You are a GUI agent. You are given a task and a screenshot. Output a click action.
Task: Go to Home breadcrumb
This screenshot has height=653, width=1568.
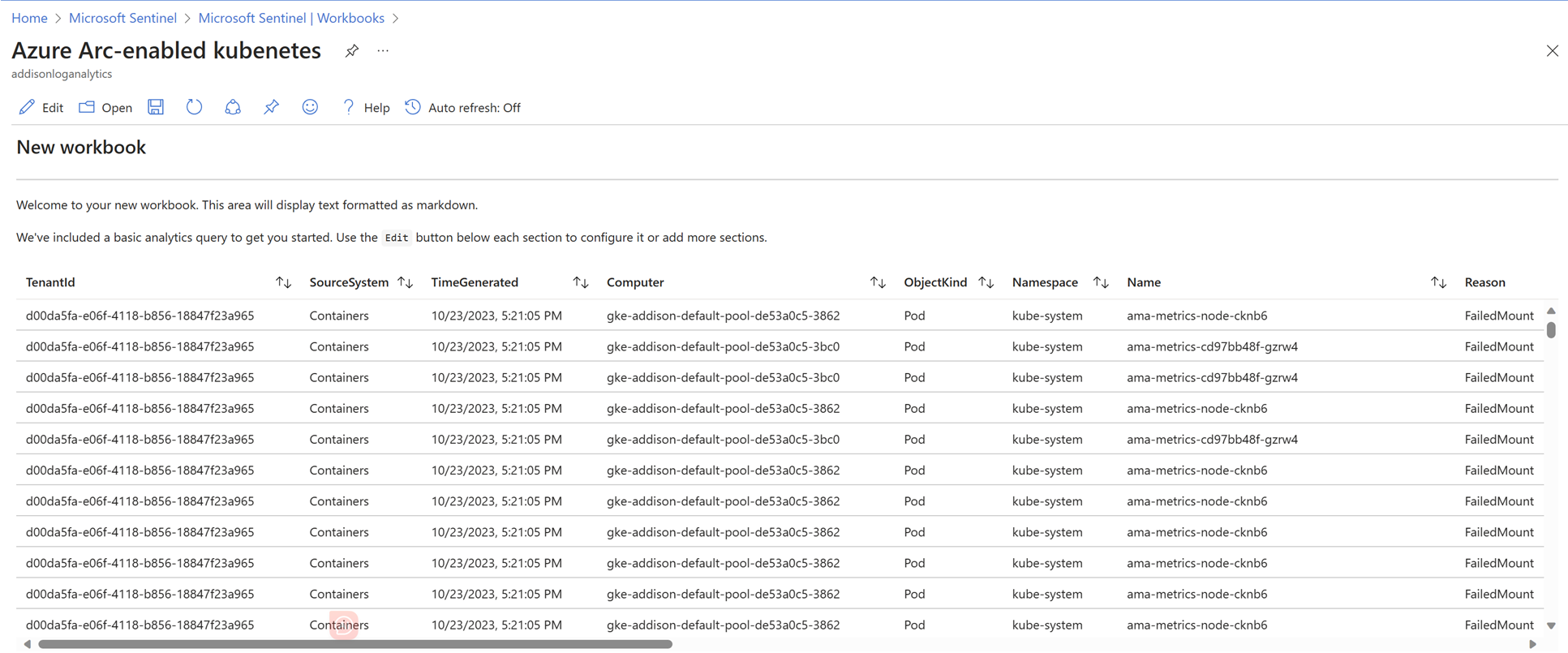[x=29, y=18]
